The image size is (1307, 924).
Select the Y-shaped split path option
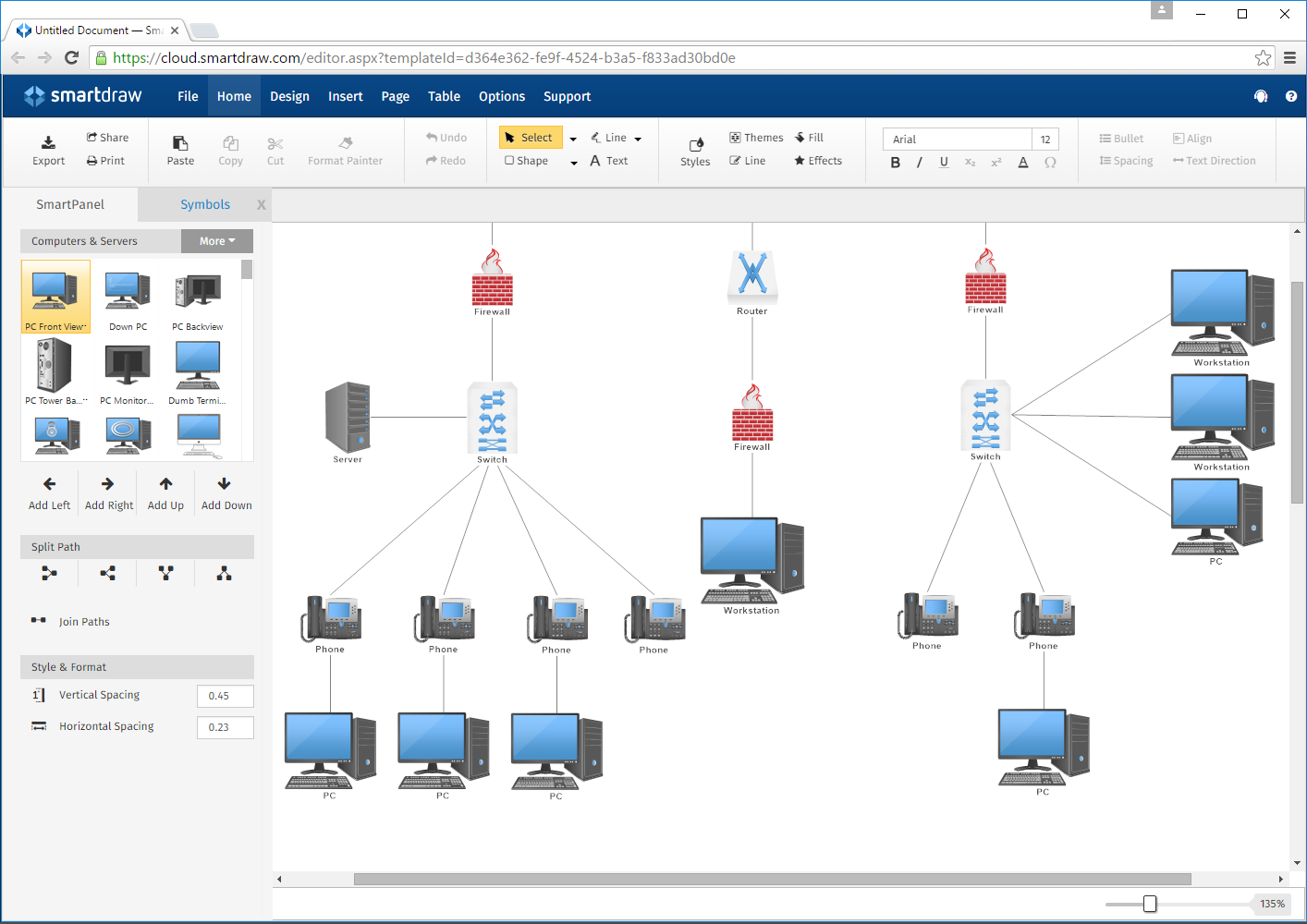pyautogui.click(x=165, y=573)
